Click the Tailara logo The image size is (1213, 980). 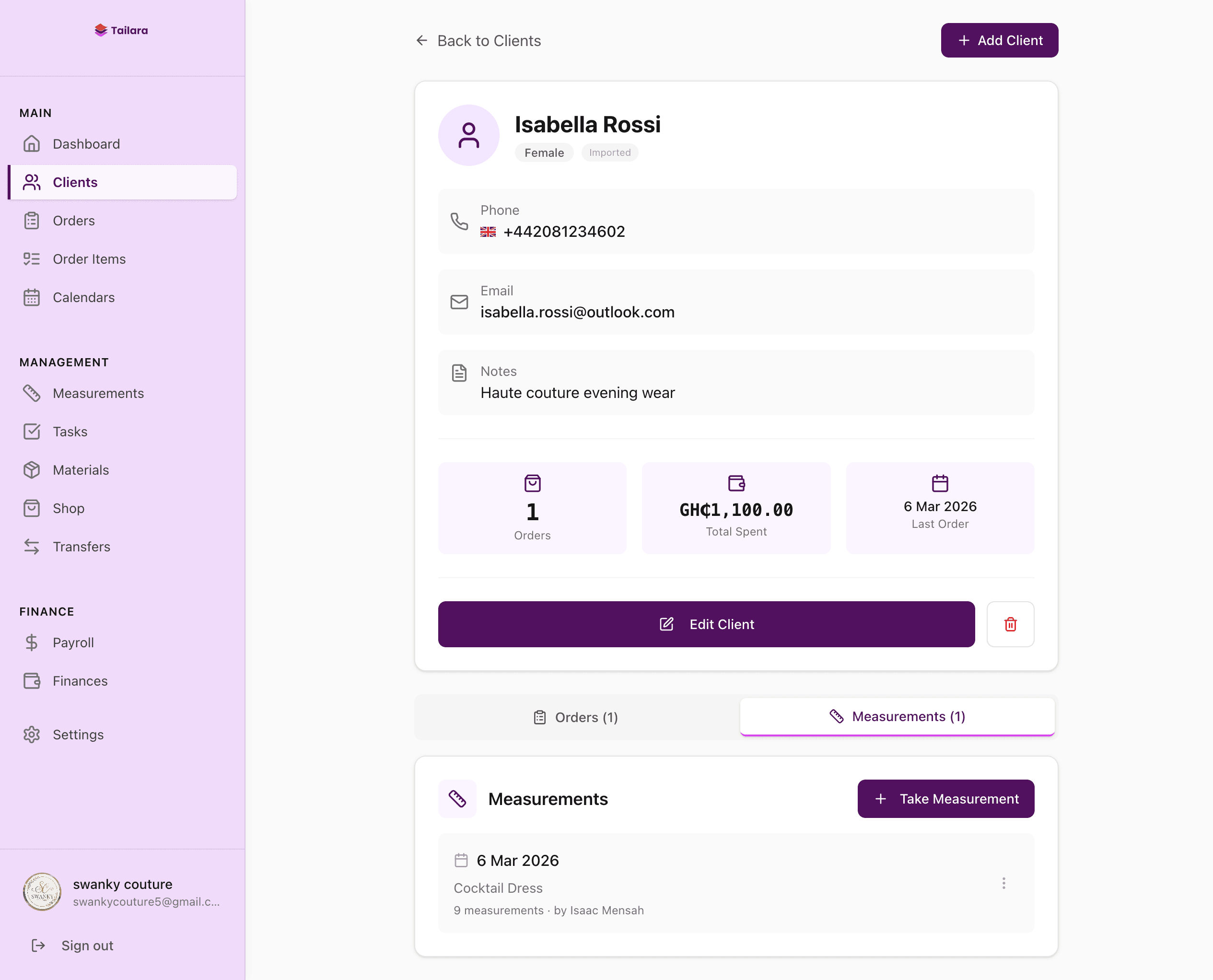(x=121, y=30)
